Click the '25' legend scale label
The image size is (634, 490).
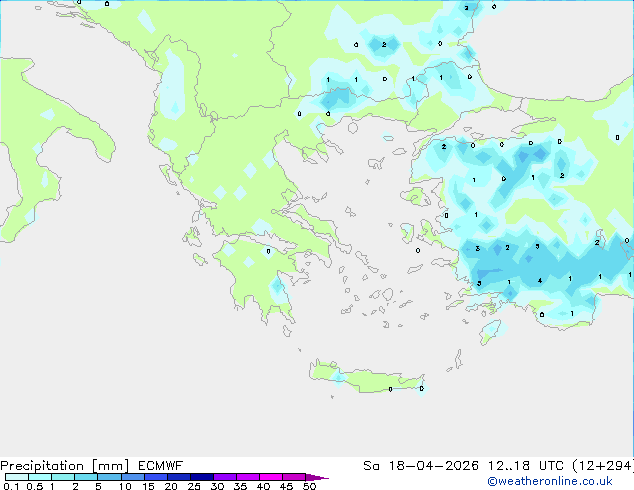pos(194,486)
